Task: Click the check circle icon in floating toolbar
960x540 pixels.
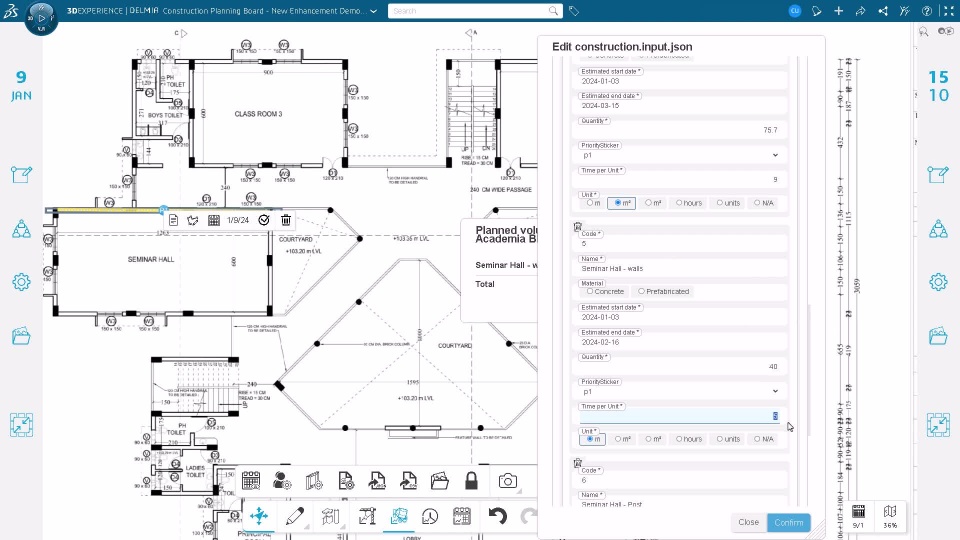Action: tap(264, 220)
